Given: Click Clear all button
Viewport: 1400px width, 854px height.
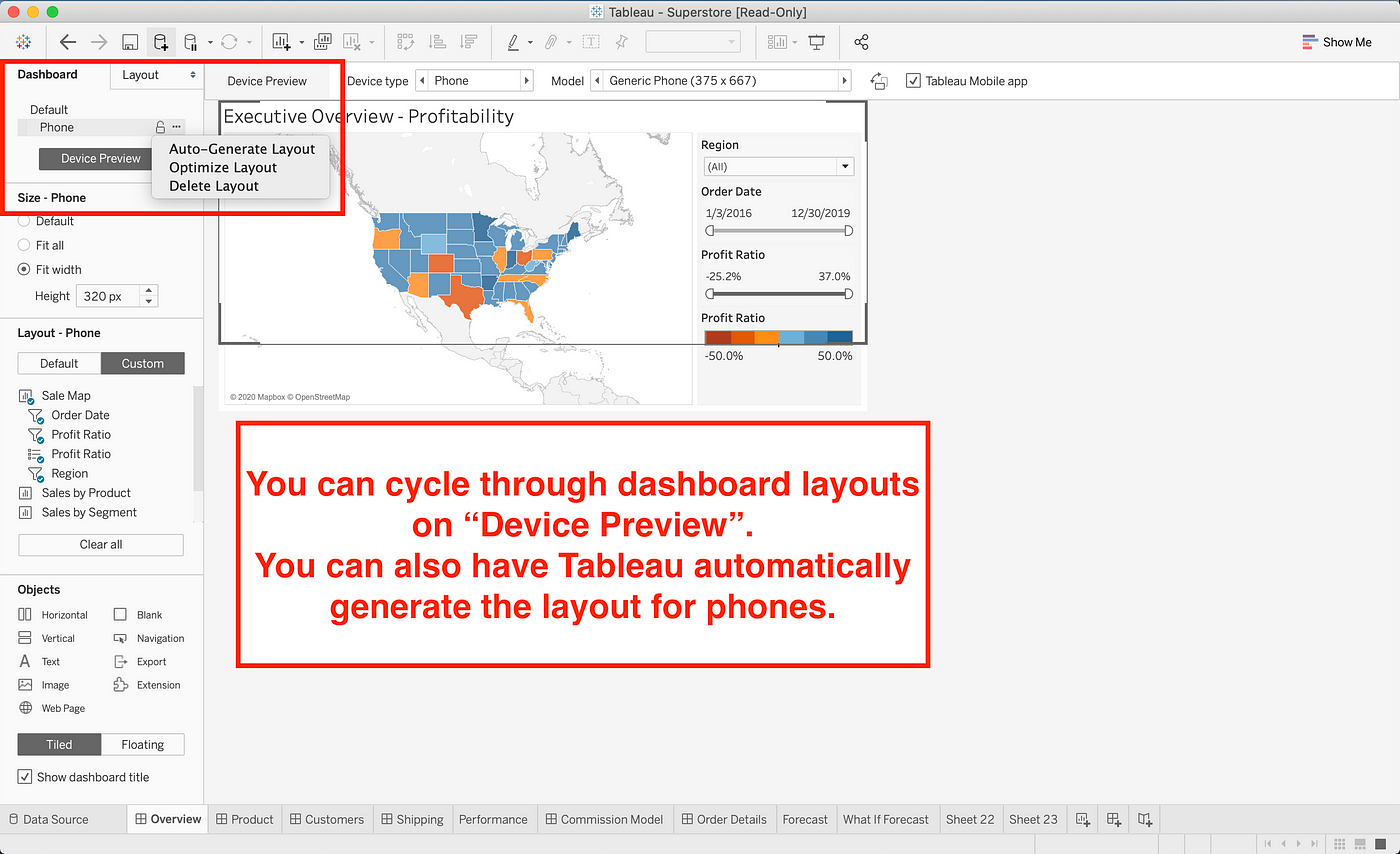Looking at the screenshot, I should pyautogui.click(x=101, y=545).
